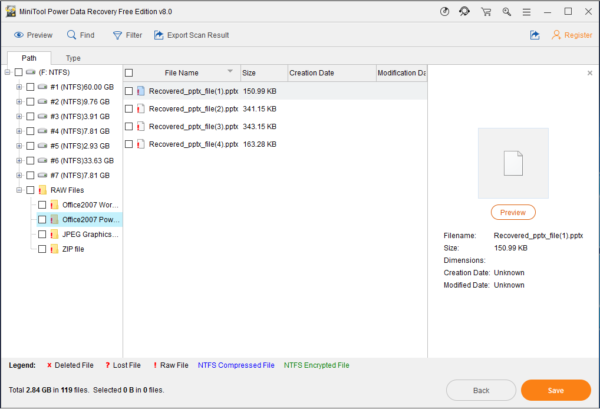
Task: Check Recovered_pptx_file(3).pptx checkbox
Action: (129, 126)
